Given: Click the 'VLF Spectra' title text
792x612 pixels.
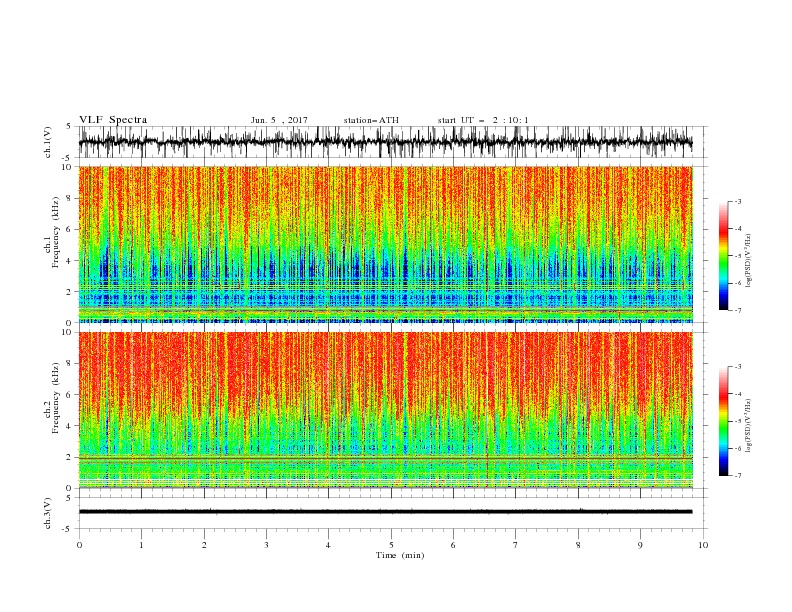Looking at the screenshot, I should 113,120.
